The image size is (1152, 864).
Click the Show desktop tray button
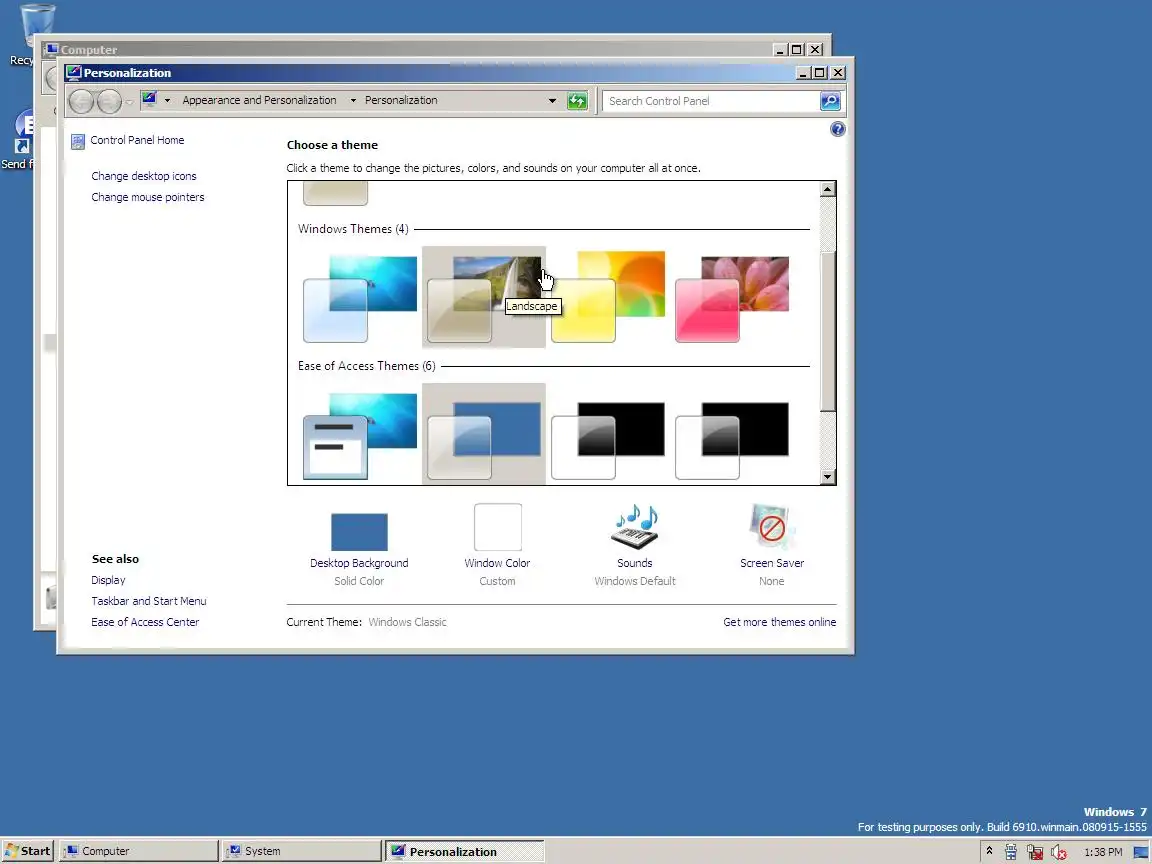coord(1141,852)
